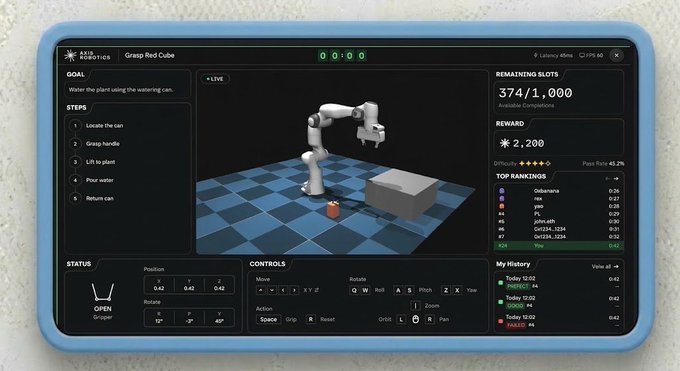The width and height of the screenshot is (680, 371).
Task: Click the mouse icon in Controls
Action: 415,319
